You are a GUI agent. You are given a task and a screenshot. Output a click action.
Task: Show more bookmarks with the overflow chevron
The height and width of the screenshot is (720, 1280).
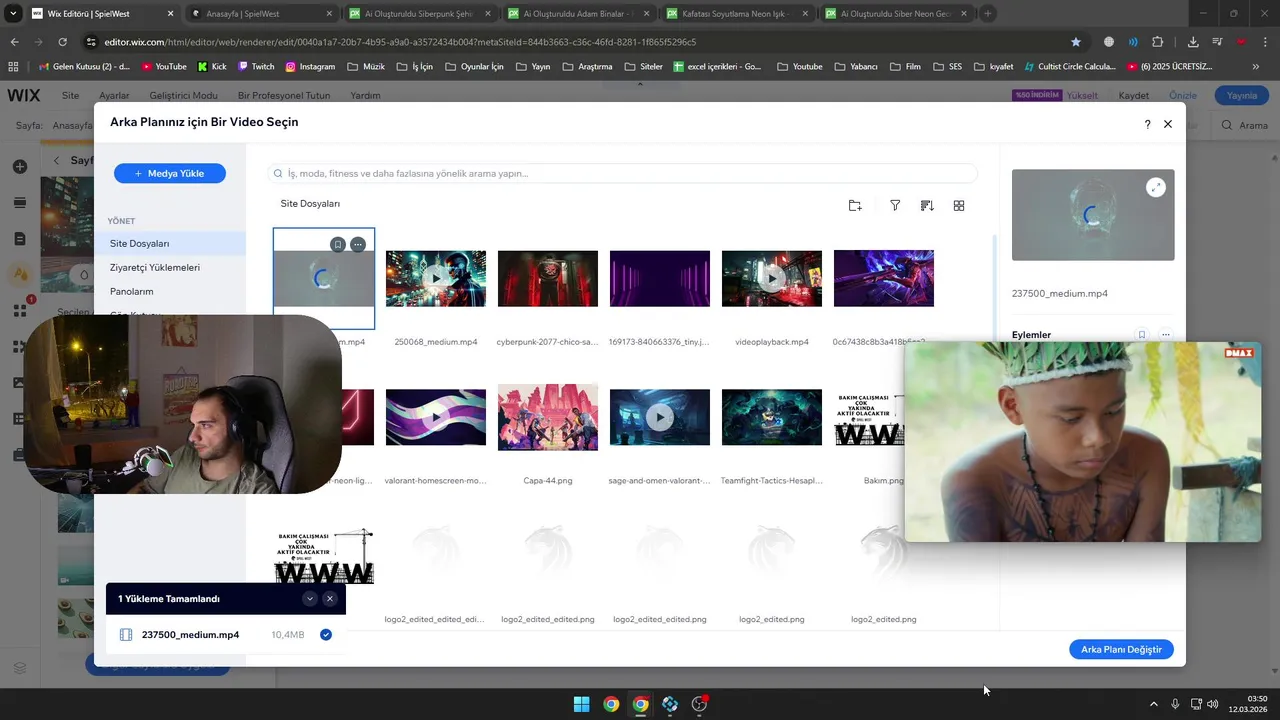1256,66
